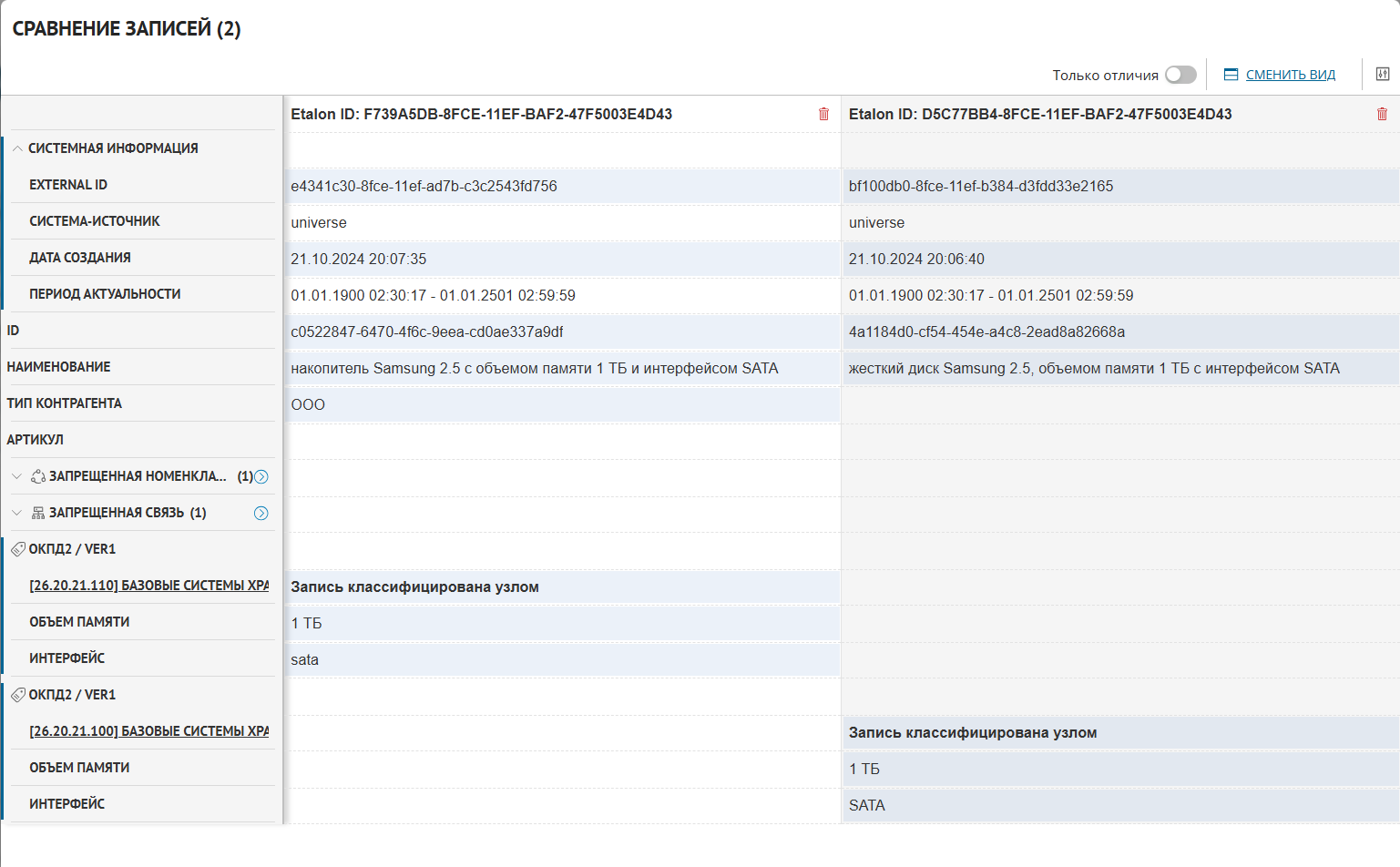
Task: Delete the second record D5C77BB4 with trash icon
Action: (1382, 114)
